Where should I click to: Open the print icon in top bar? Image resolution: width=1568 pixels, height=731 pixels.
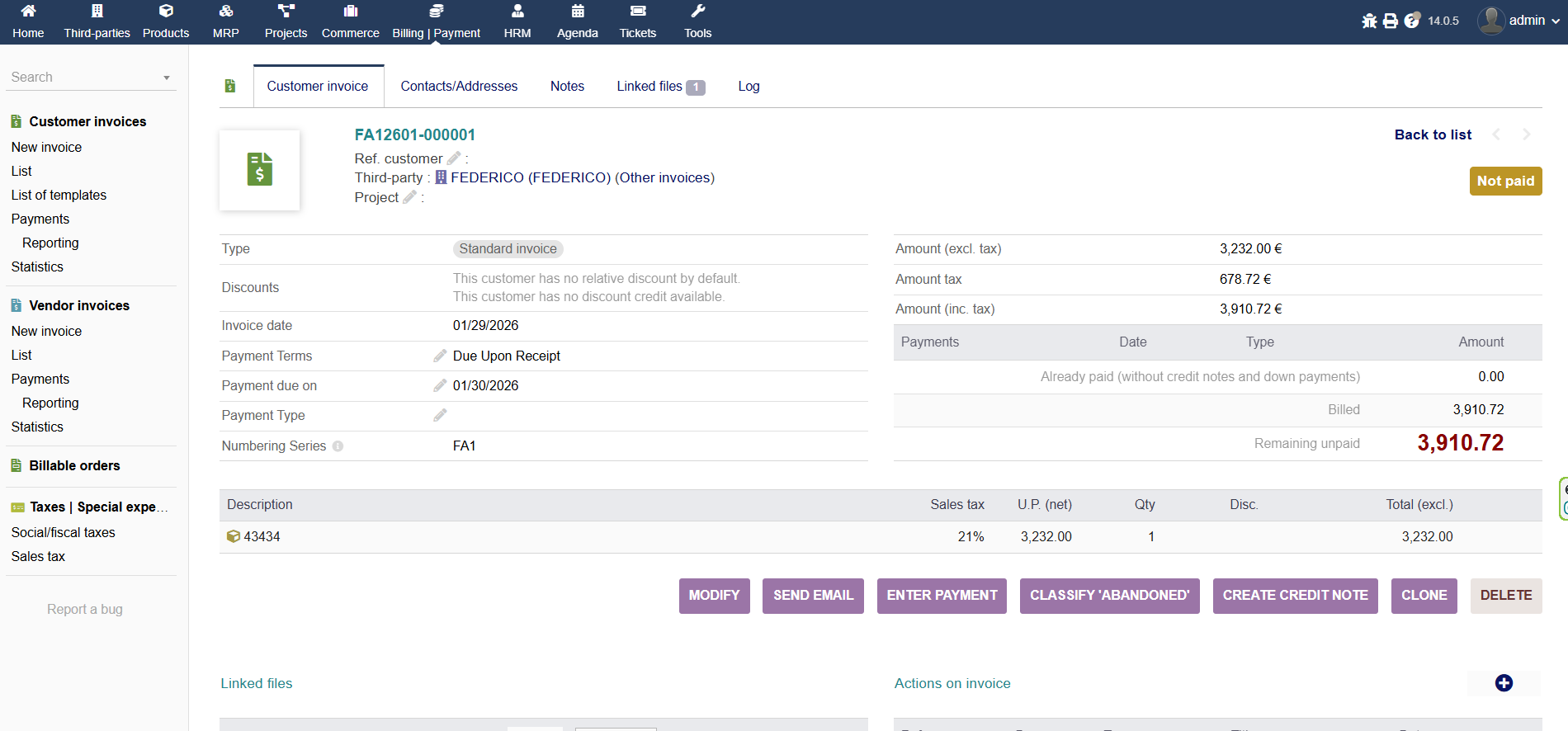(1391, 21)
